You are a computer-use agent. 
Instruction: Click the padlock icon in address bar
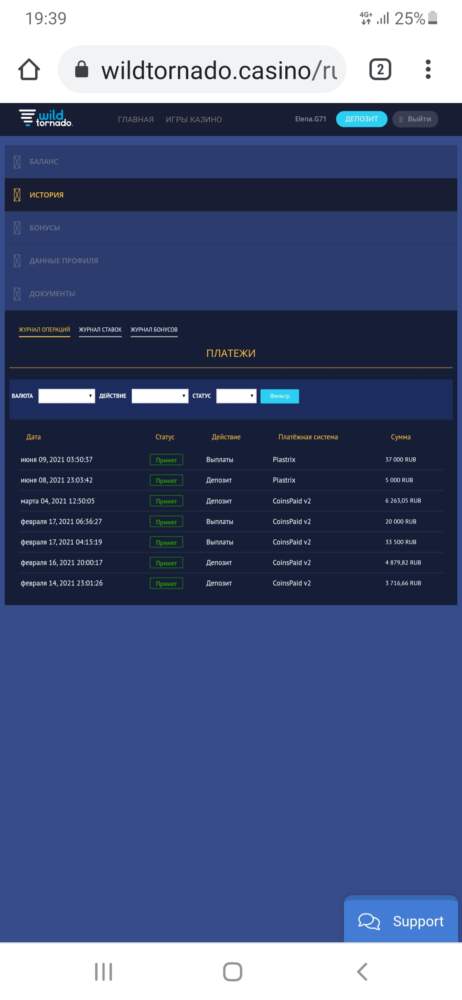click(x=81, y=69)
